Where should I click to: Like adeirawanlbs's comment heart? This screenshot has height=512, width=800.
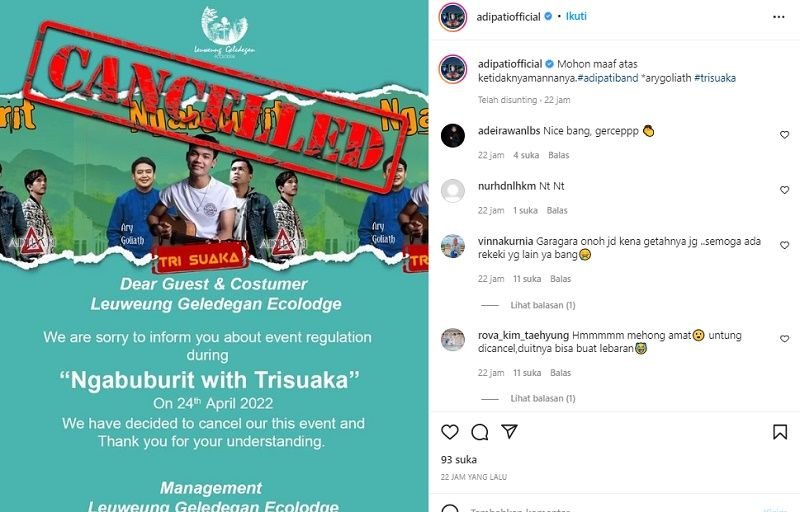coord(785,135)
